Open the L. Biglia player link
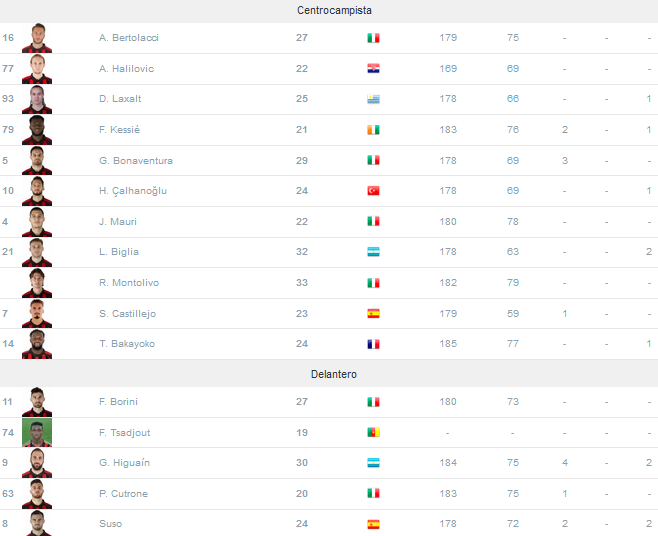This screenshot has width=658, height=536. (119, 252)
